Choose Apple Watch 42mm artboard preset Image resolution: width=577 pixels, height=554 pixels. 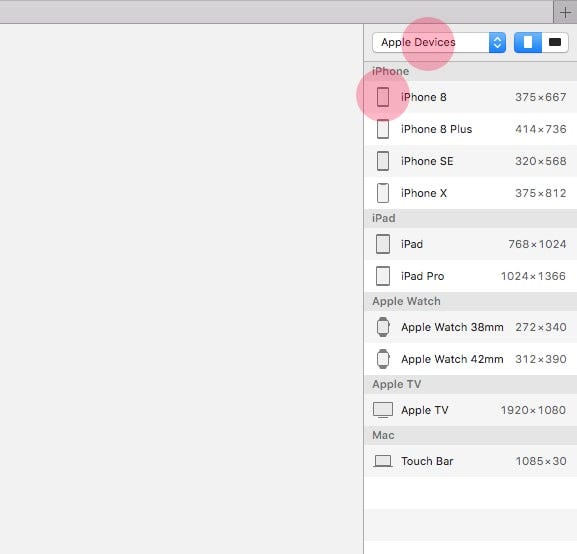[470, 359]
